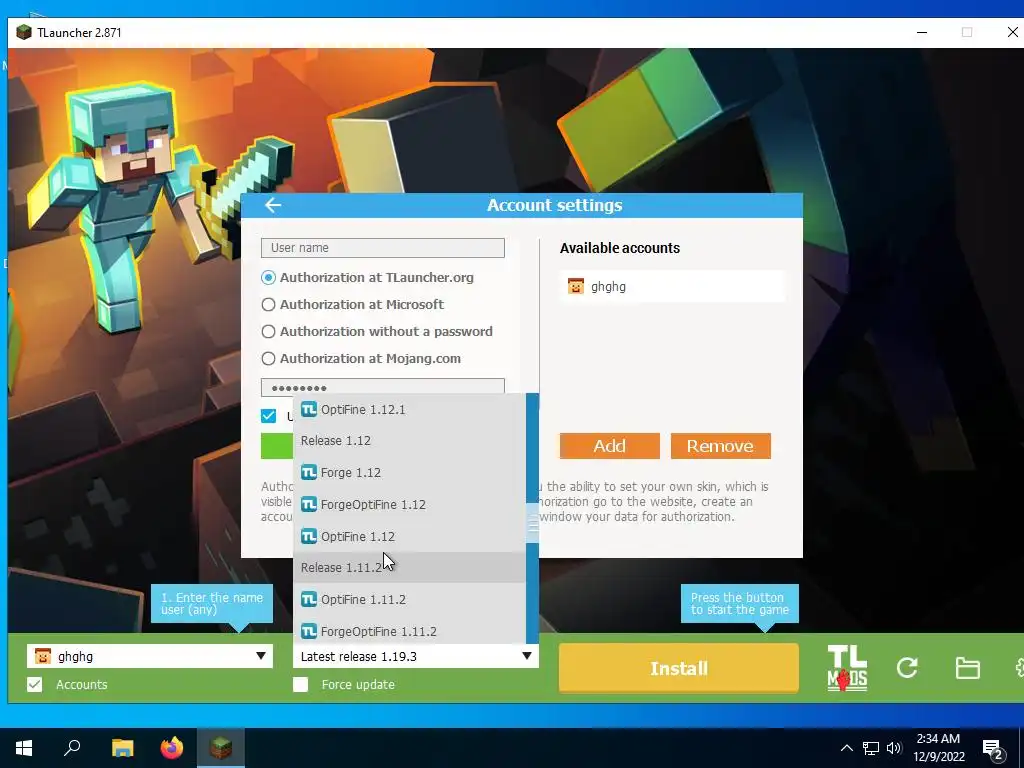
Task: Click the green save button
Action: coord(277,446)
